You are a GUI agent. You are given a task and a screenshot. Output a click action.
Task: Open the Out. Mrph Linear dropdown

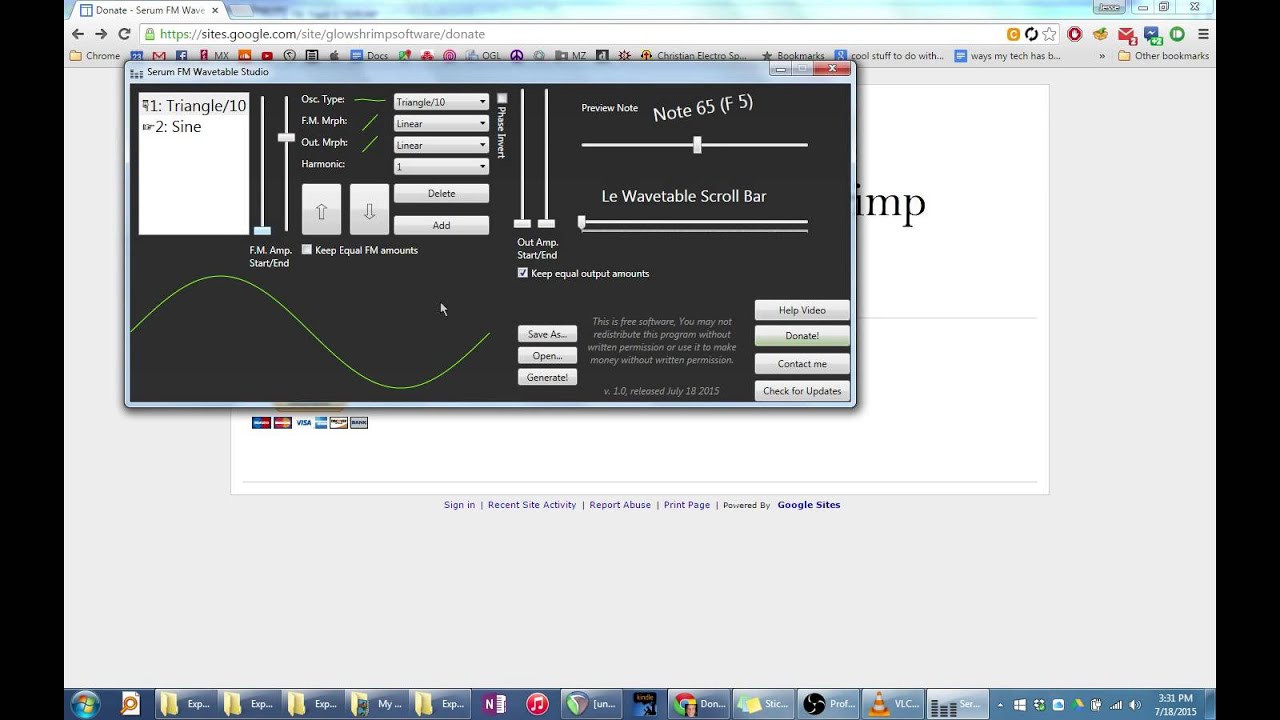tap(441, 146)
